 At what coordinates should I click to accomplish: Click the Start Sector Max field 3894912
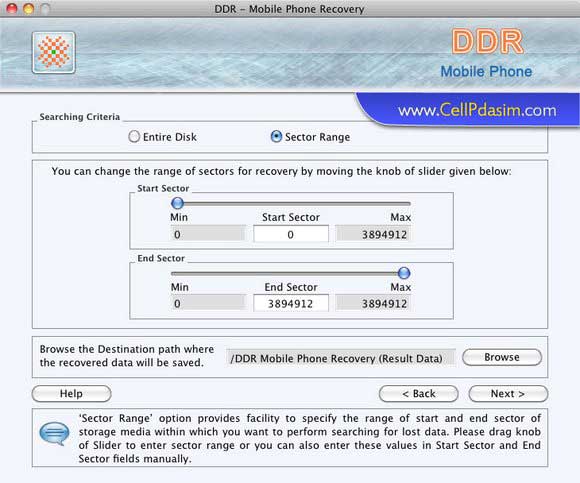373,234
